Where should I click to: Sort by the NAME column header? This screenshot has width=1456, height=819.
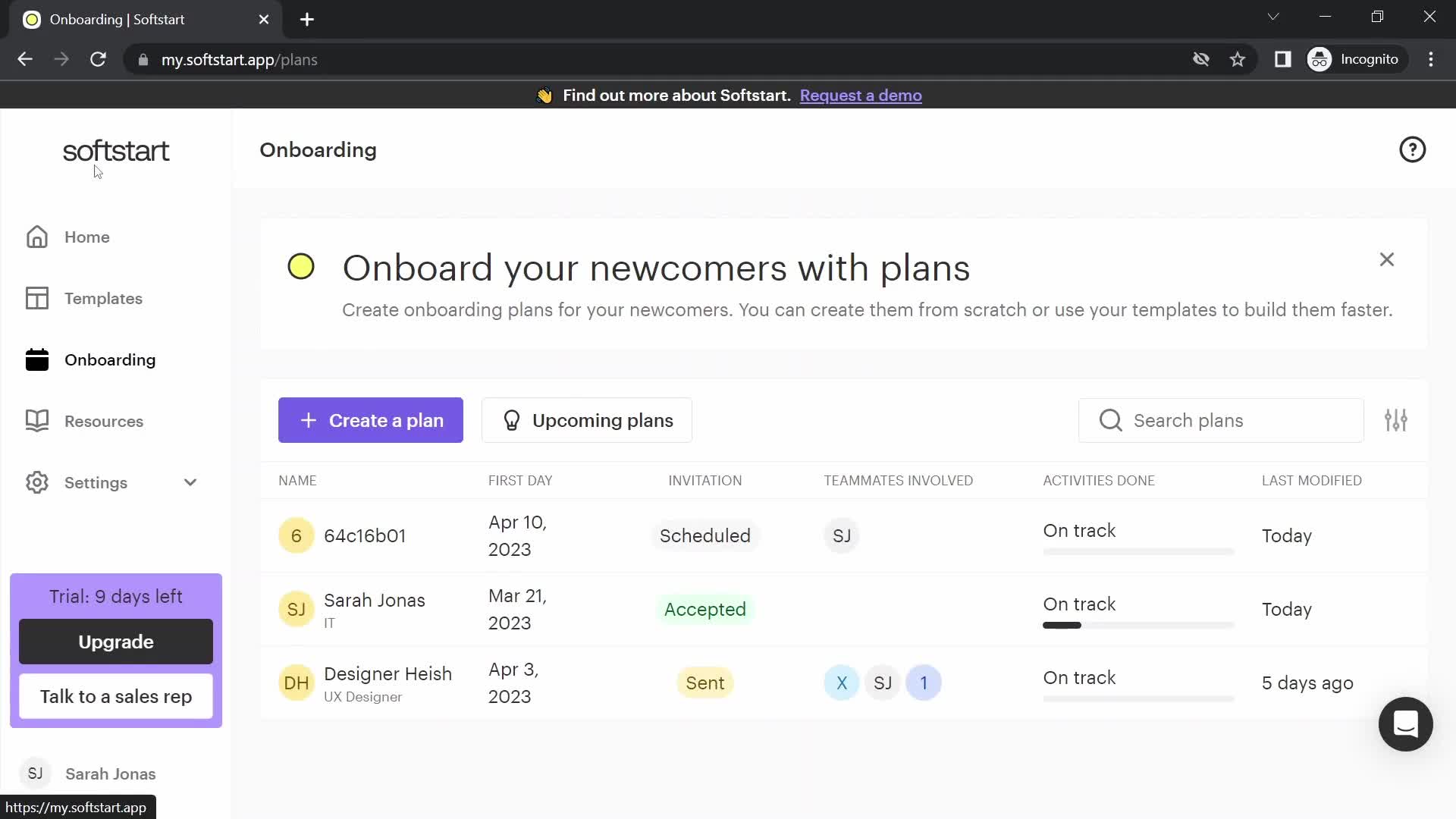[297, 481]
